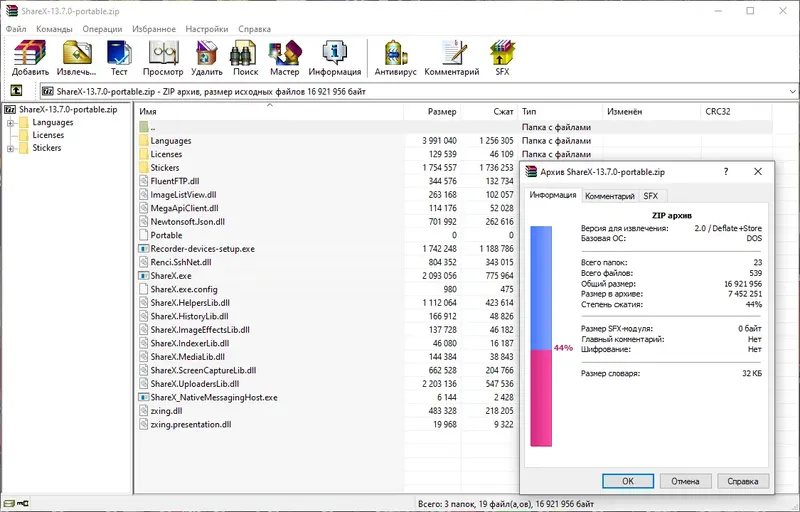Open the archive path dropdown arrow
Image resolution: width=800 pixels, height=512 pixels.
pos(792,92)
